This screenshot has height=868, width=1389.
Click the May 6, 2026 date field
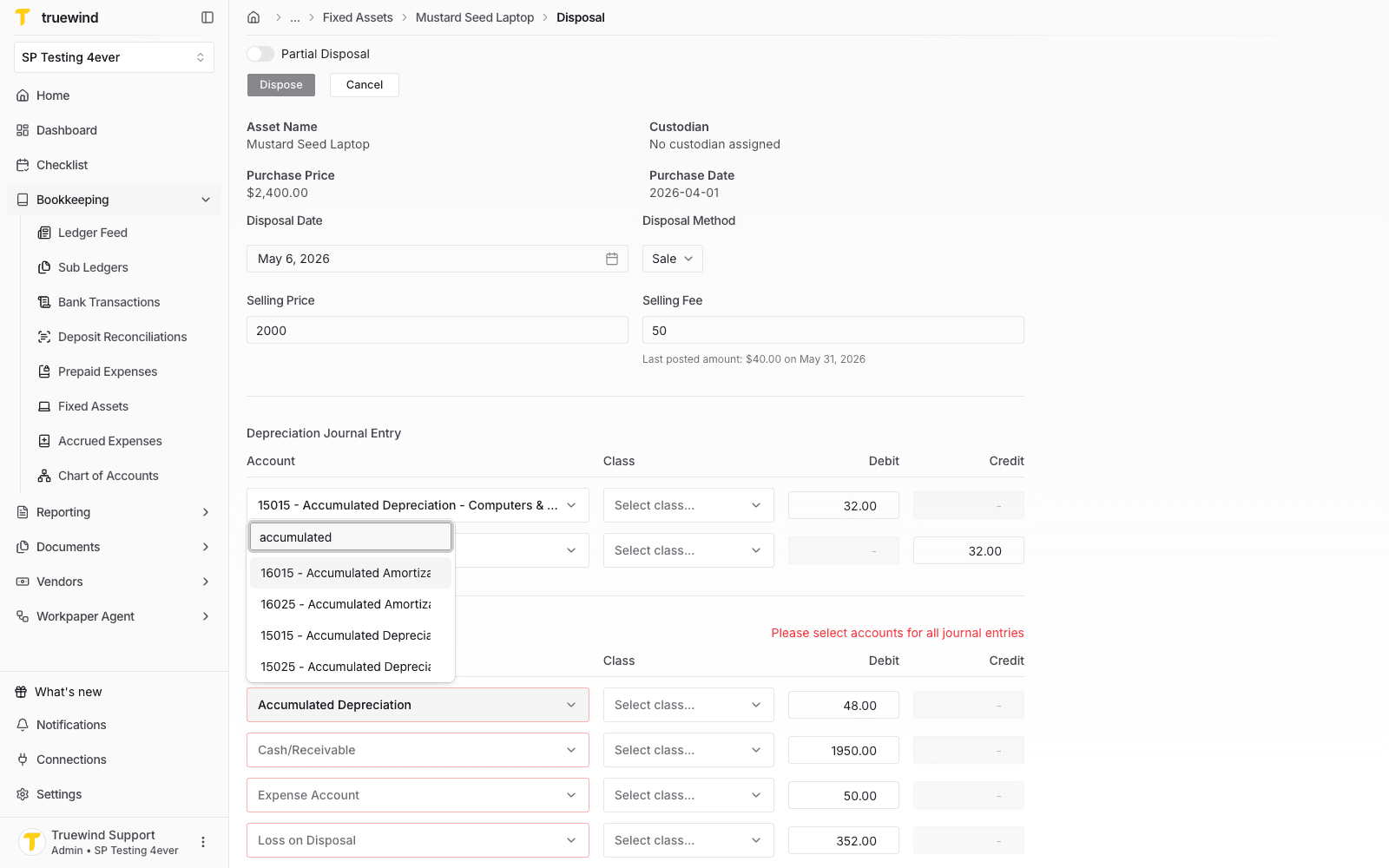click(x=438, y=259)
